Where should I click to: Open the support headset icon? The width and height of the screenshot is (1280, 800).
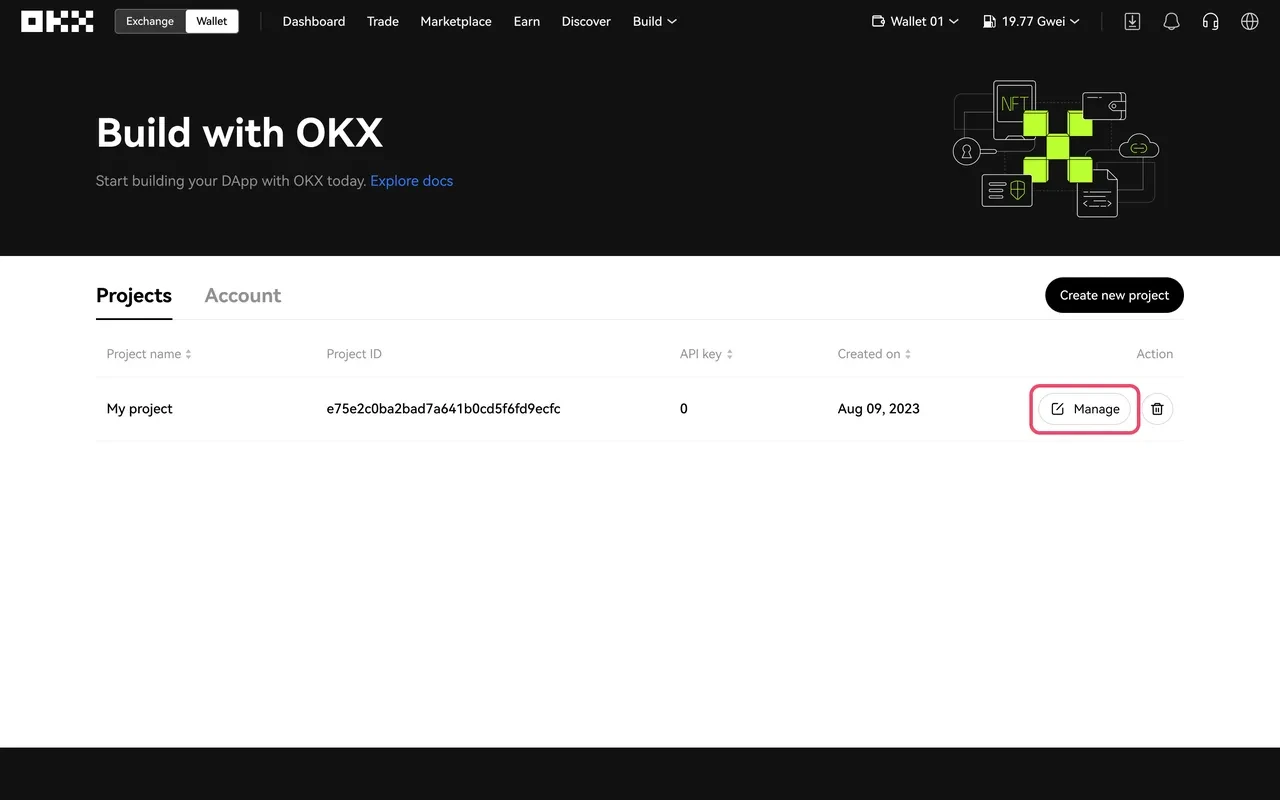coord(1210,21)
